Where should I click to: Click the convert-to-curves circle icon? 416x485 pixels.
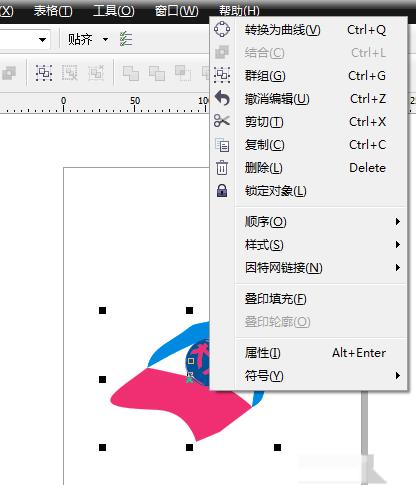click(222, 29)
